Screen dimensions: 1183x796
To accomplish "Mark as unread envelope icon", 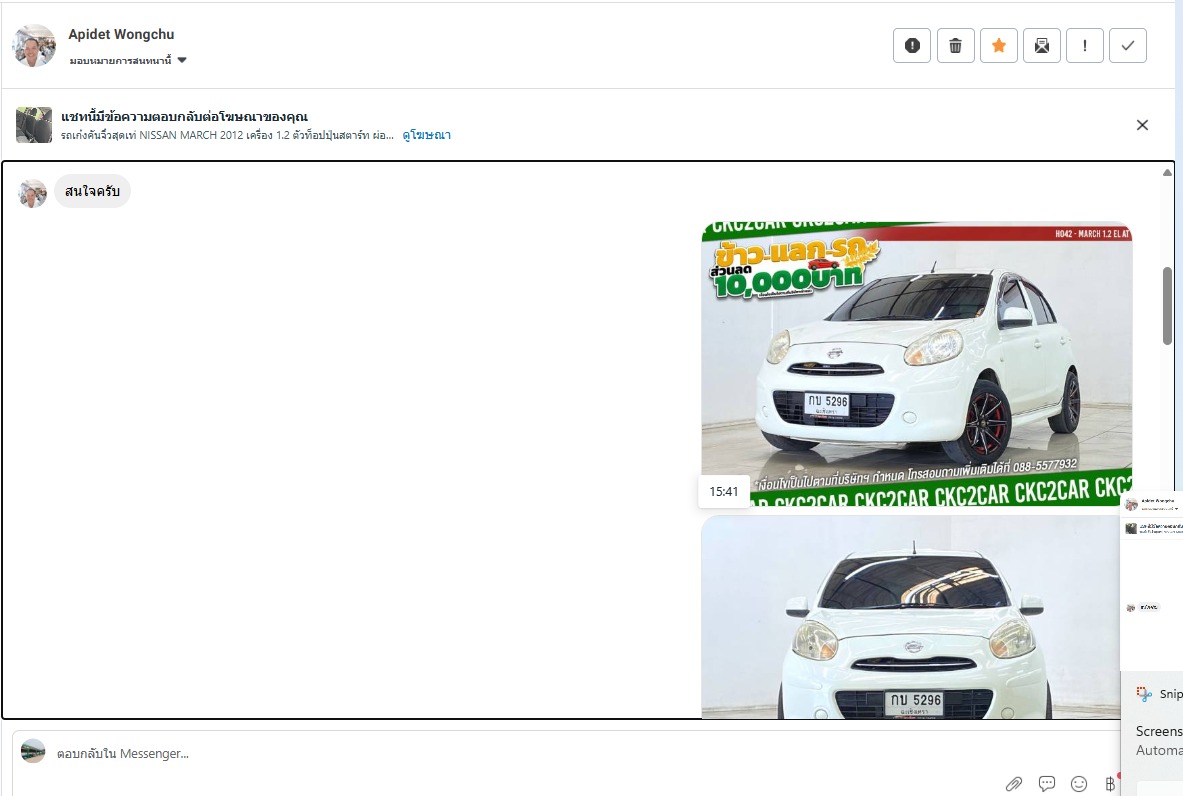I will coord(1042,46).
